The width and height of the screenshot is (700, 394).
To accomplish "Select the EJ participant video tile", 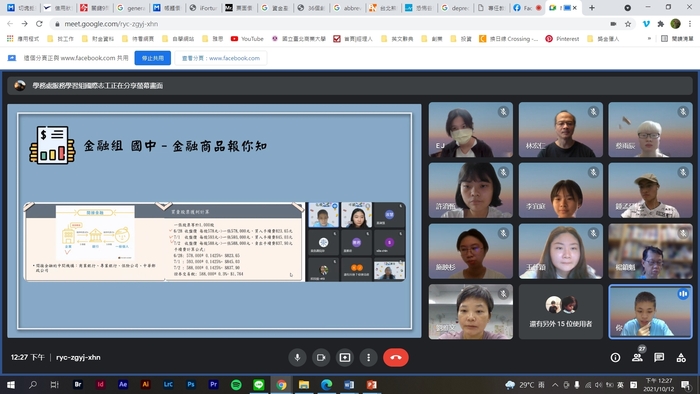I will point(471,129).
